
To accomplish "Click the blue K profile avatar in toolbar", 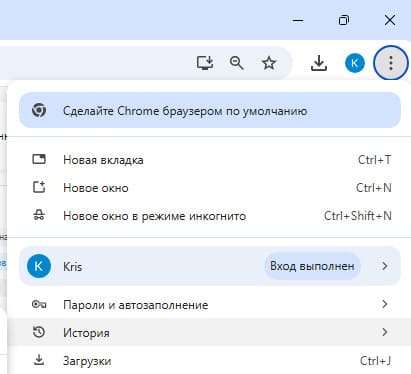I will pyautogui.click(x=355, y=63).
